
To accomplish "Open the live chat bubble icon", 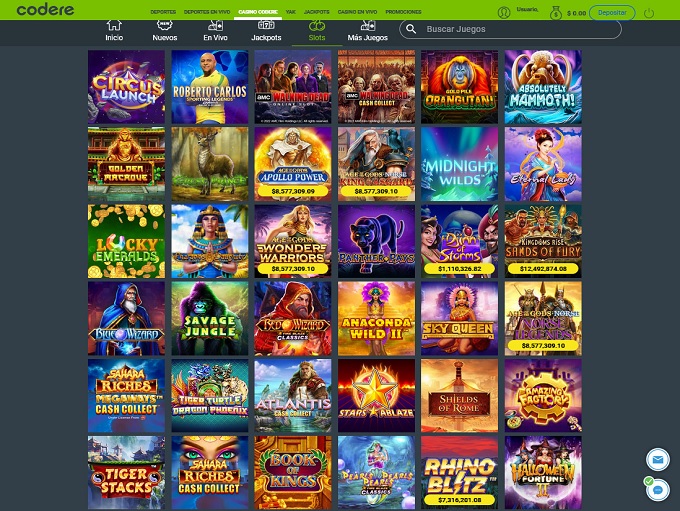I will [x=658, y=490].
